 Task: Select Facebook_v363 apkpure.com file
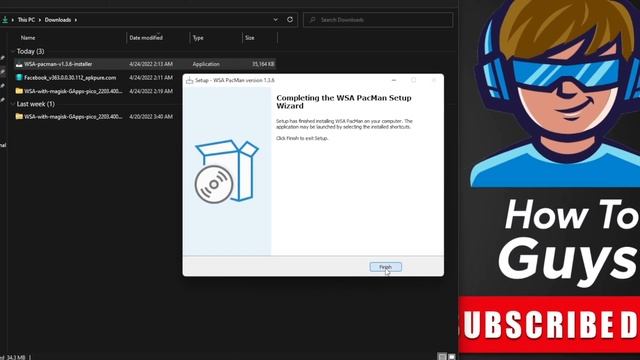coord(70,78)
